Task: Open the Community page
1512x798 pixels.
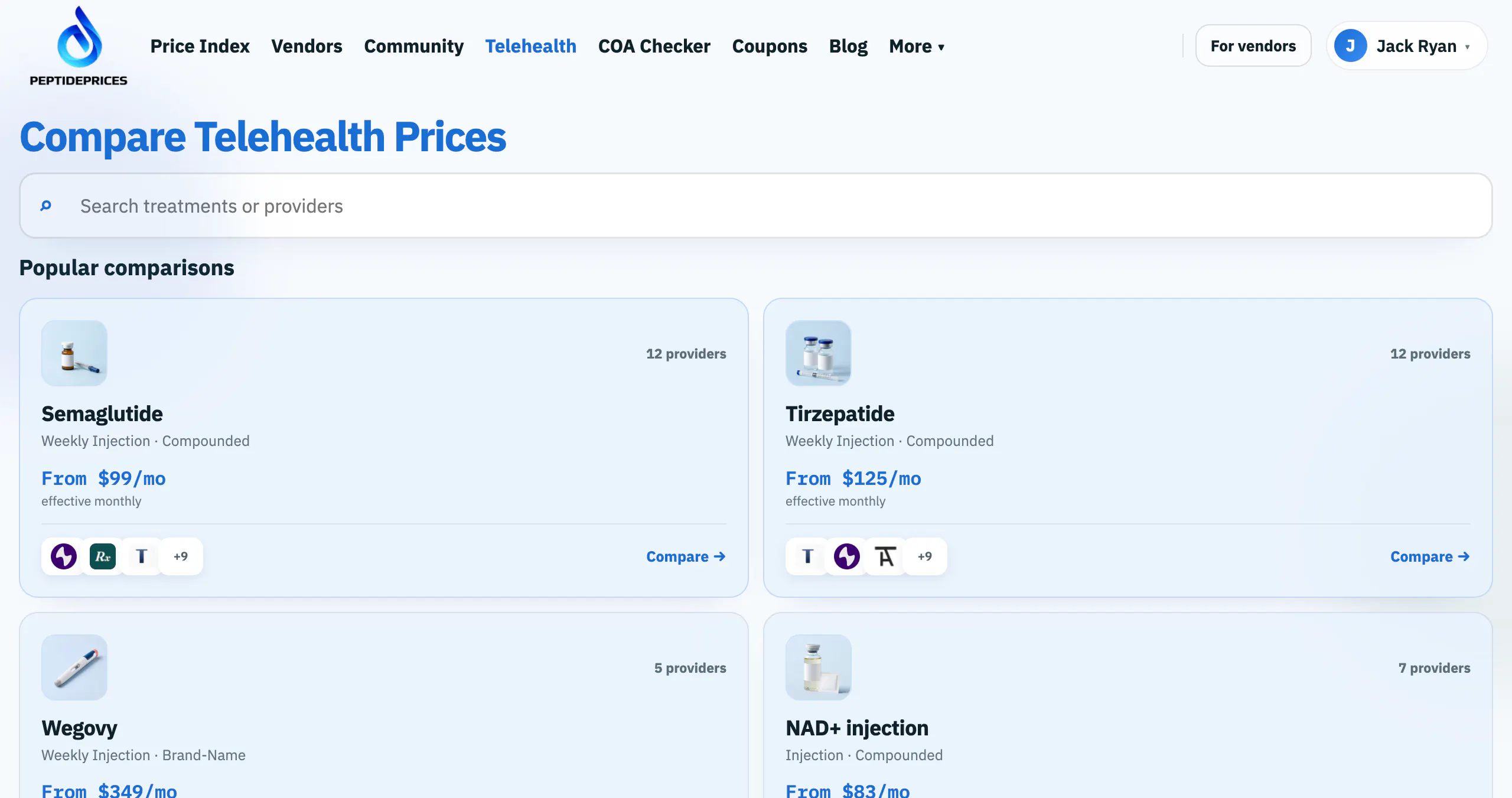Action: point(413,46)
